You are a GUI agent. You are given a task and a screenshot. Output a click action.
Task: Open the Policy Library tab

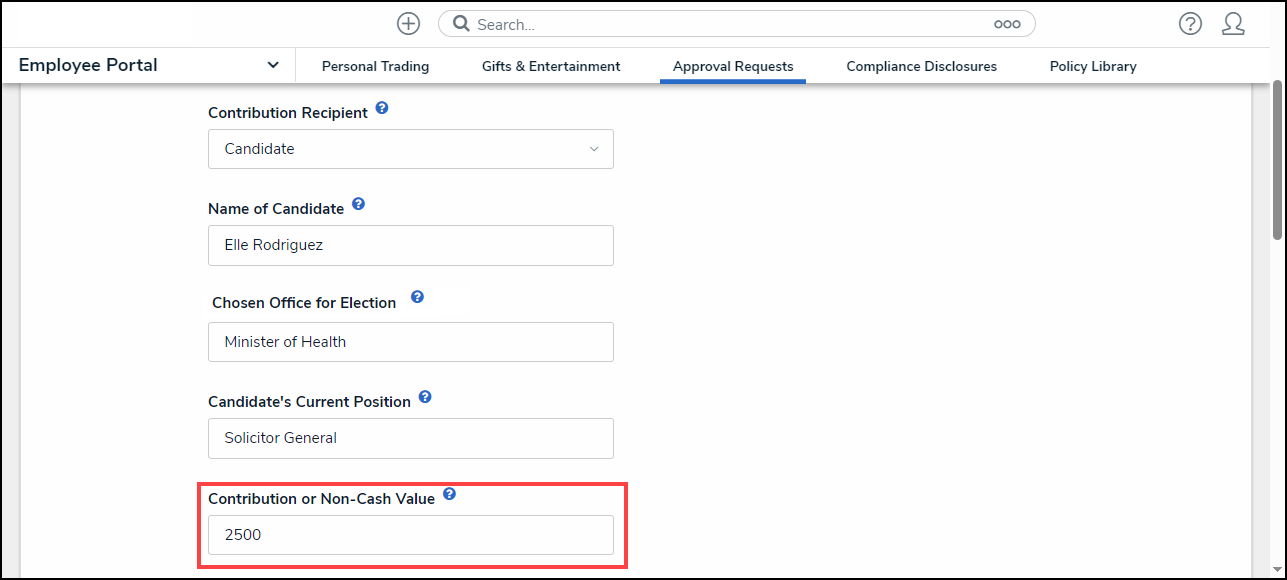[x=1093, y=66]
